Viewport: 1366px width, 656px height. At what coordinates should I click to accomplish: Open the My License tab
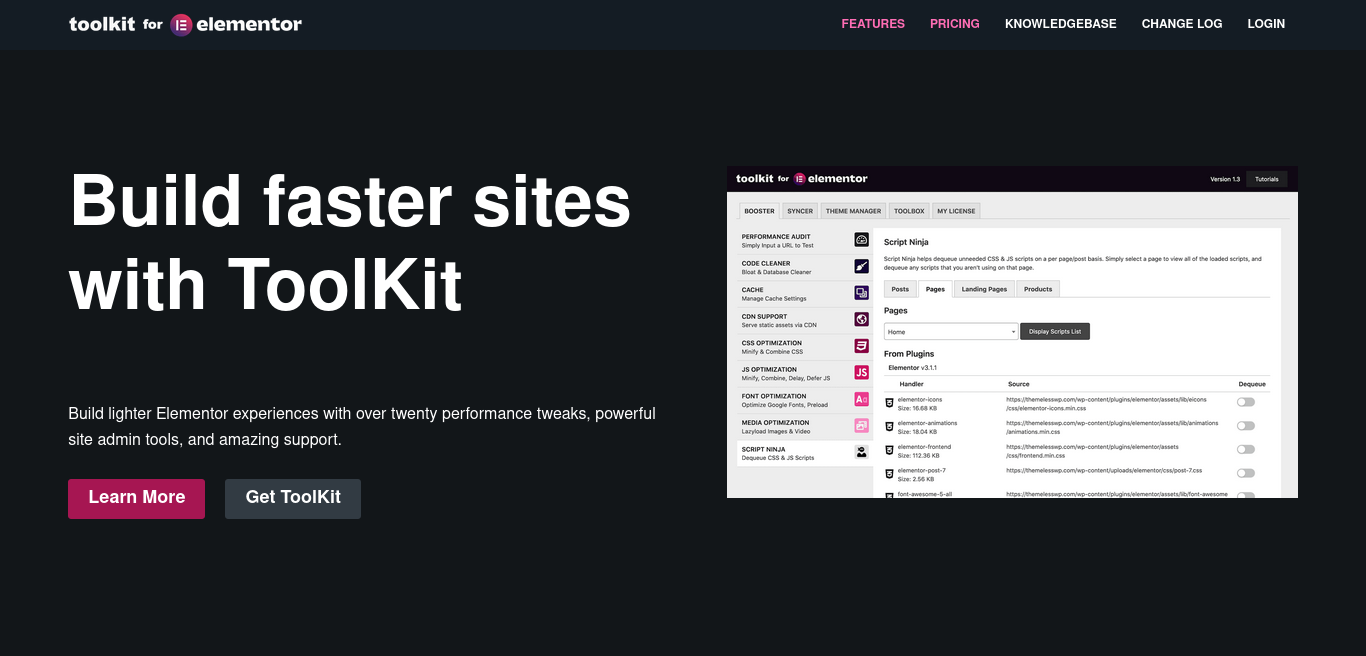click(956, 211)
